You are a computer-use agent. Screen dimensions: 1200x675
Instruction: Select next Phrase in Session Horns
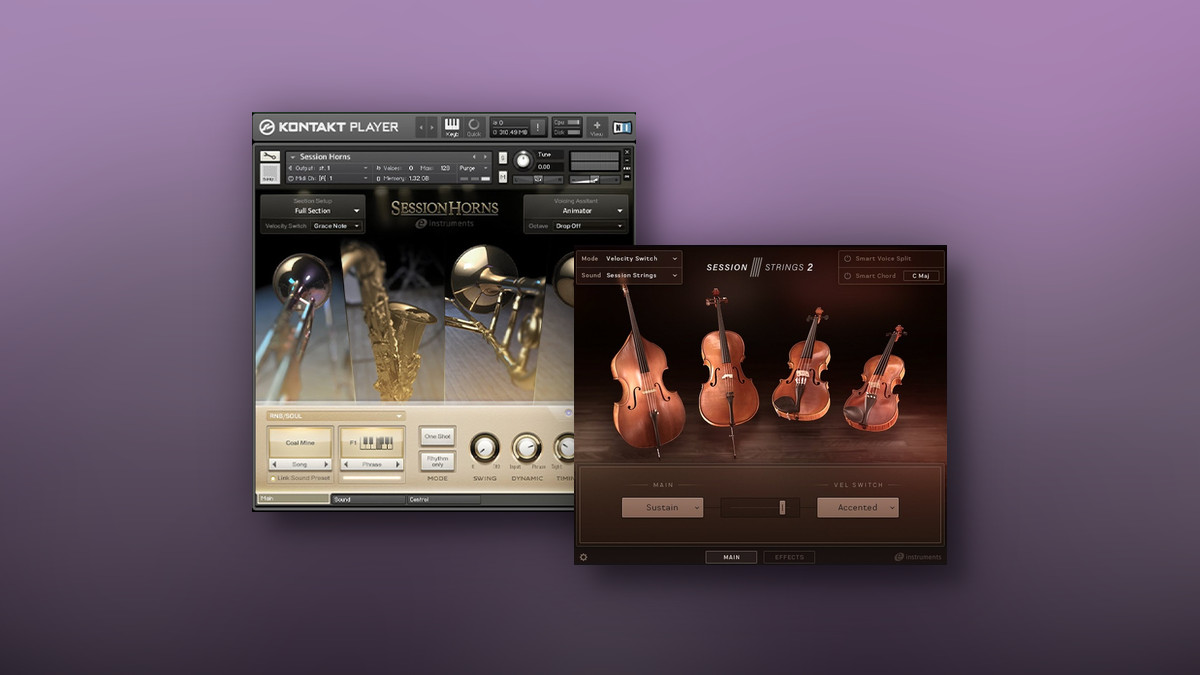click(x=398, y=465)
